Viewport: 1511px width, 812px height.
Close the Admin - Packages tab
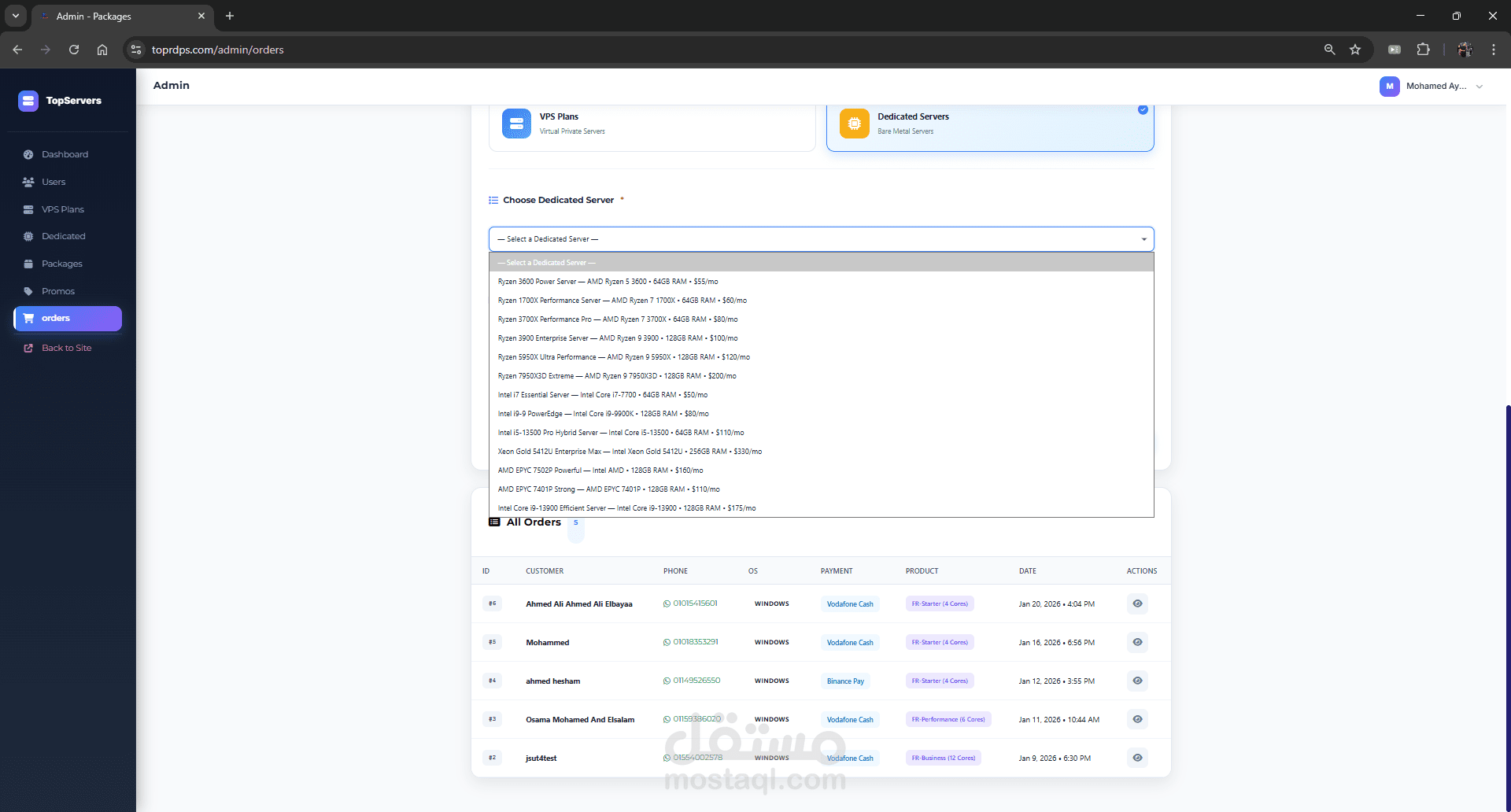pos(201,16)
